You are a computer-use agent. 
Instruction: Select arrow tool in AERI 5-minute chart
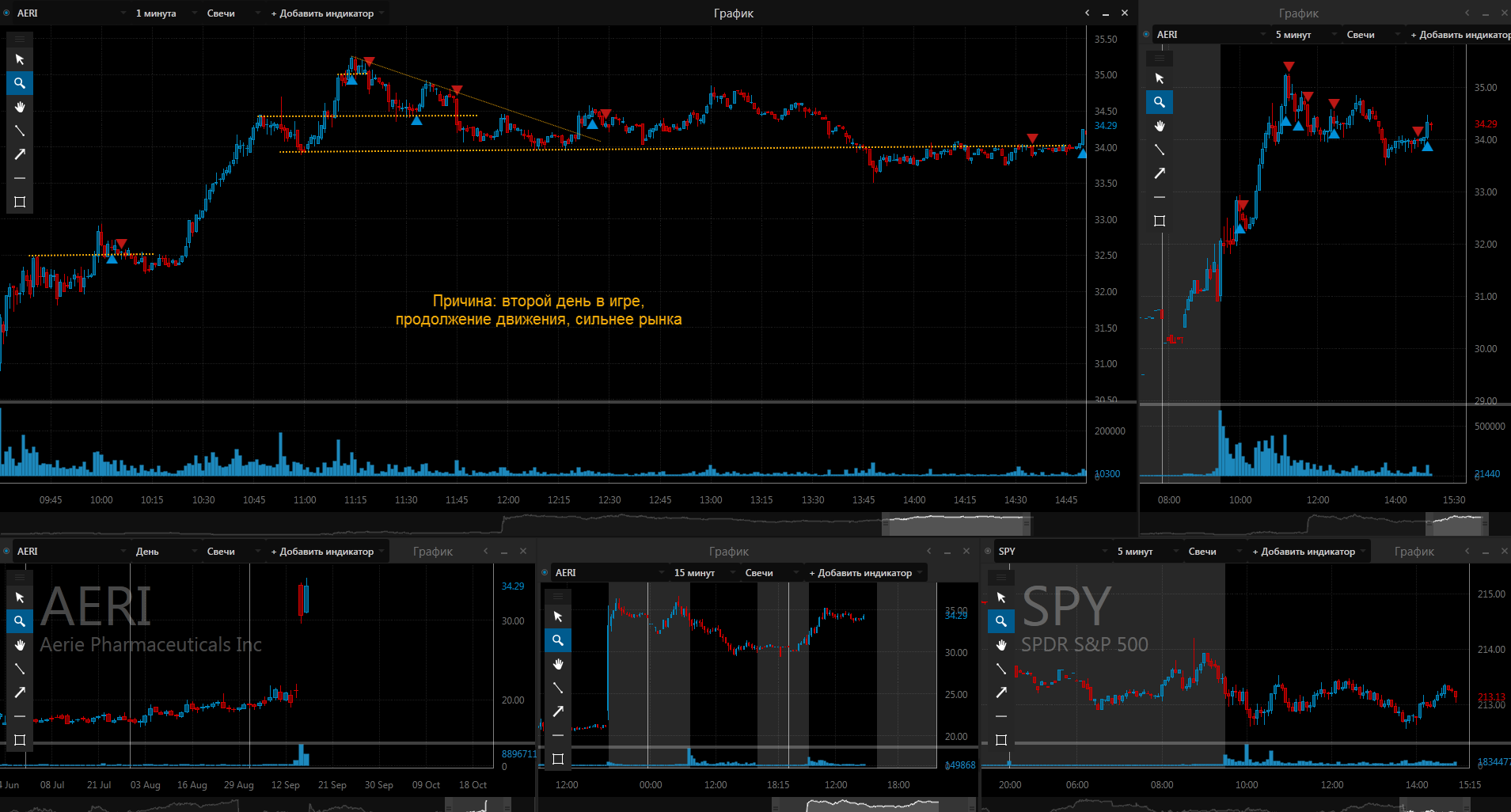[1160, 173]
